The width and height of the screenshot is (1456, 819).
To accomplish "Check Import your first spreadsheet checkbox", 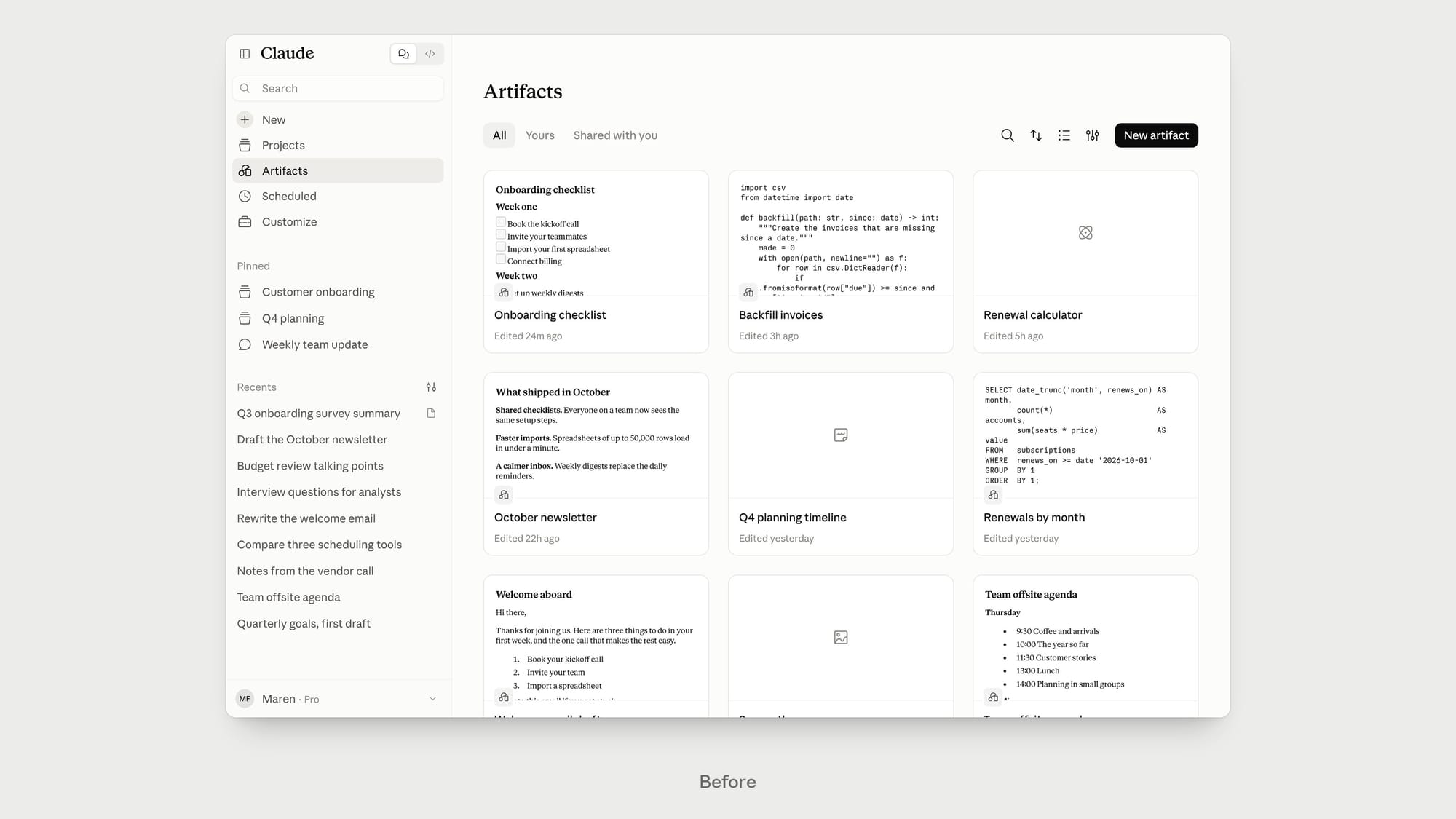I will 501,247.
